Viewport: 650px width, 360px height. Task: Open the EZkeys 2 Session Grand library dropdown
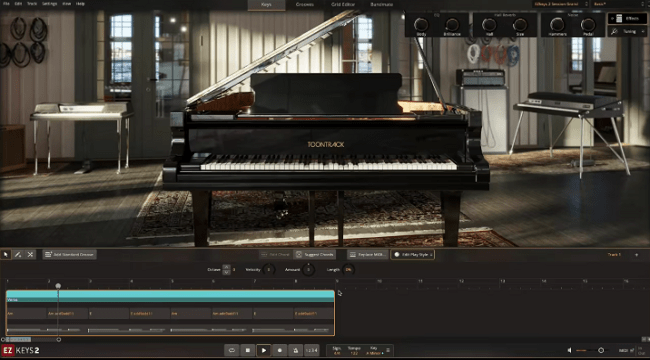click(x=561, y=4)
